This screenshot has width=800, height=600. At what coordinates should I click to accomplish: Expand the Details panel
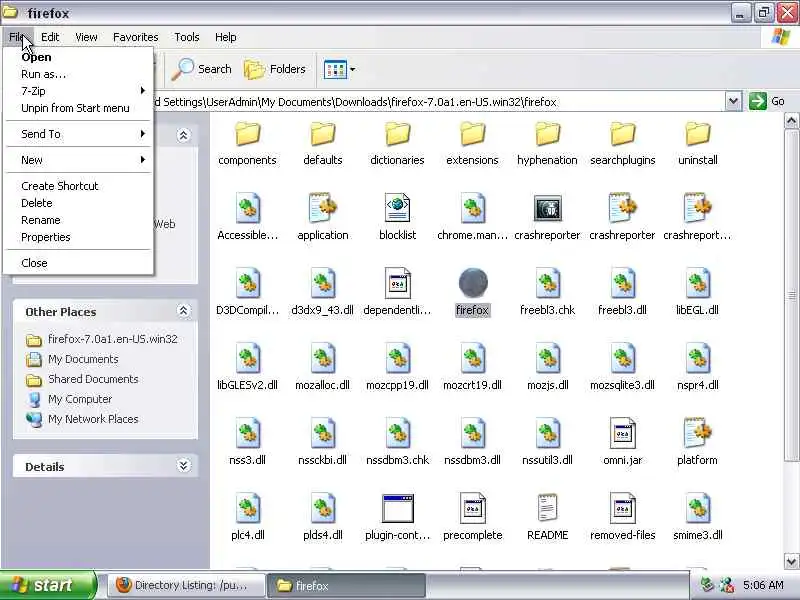point(183,465)
